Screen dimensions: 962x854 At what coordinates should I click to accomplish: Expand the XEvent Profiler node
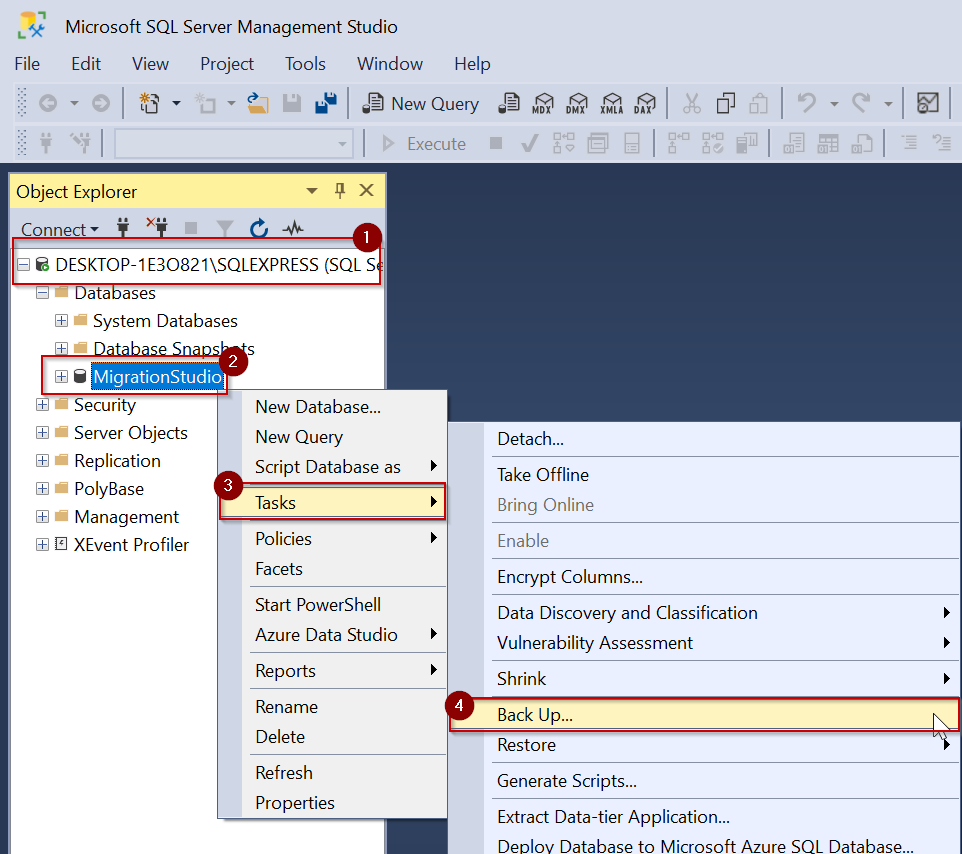42,544
